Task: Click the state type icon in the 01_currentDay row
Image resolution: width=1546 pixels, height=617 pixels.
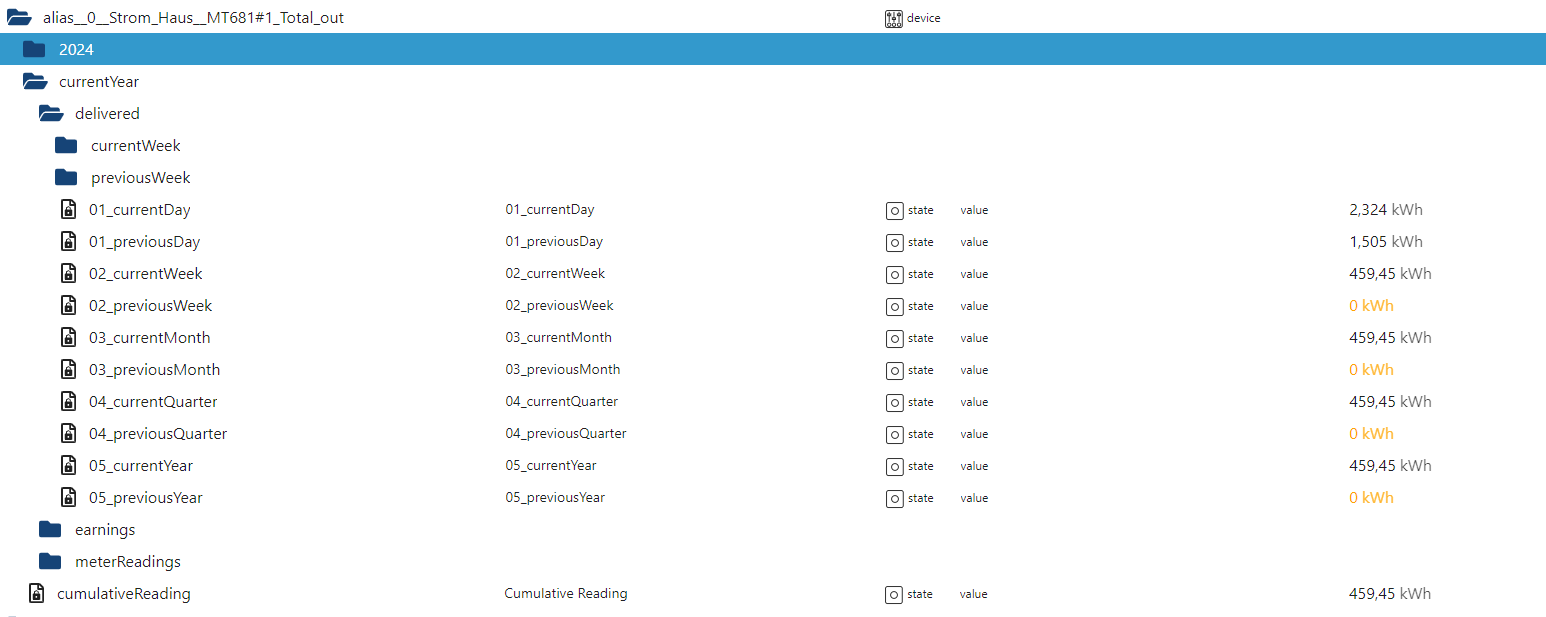Action: [894, 210]
